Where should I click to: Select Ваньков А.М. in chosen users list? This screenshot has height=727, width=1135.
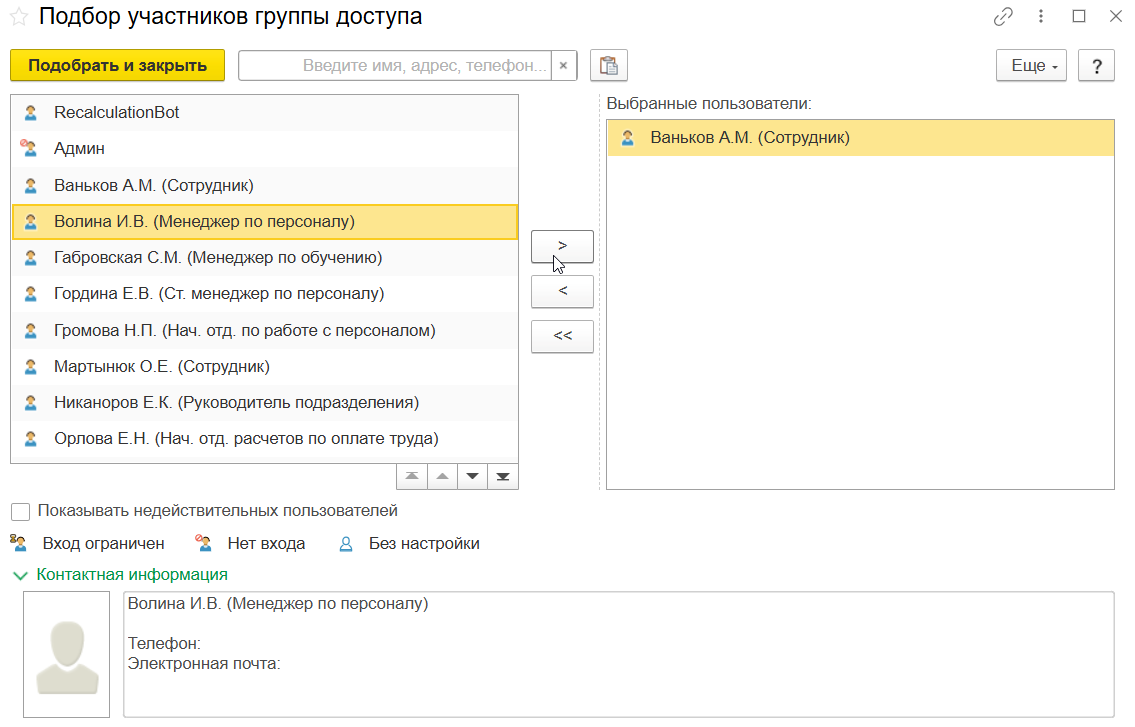point(749,138)
